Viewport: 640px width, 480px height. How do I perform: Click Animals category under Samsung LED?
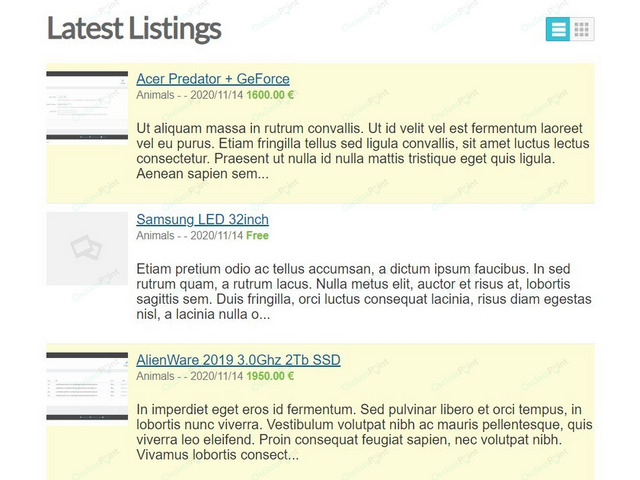[x=156, y=236]
